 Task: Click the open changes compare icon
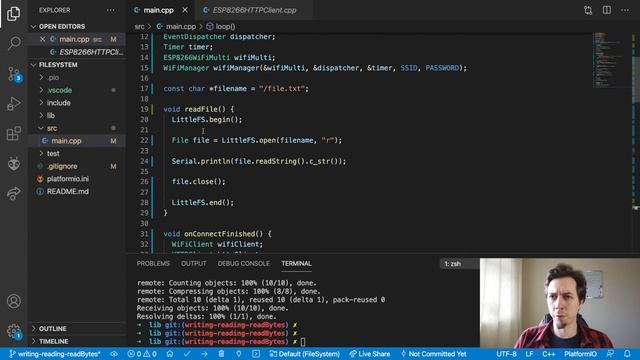tap(588, 10)
